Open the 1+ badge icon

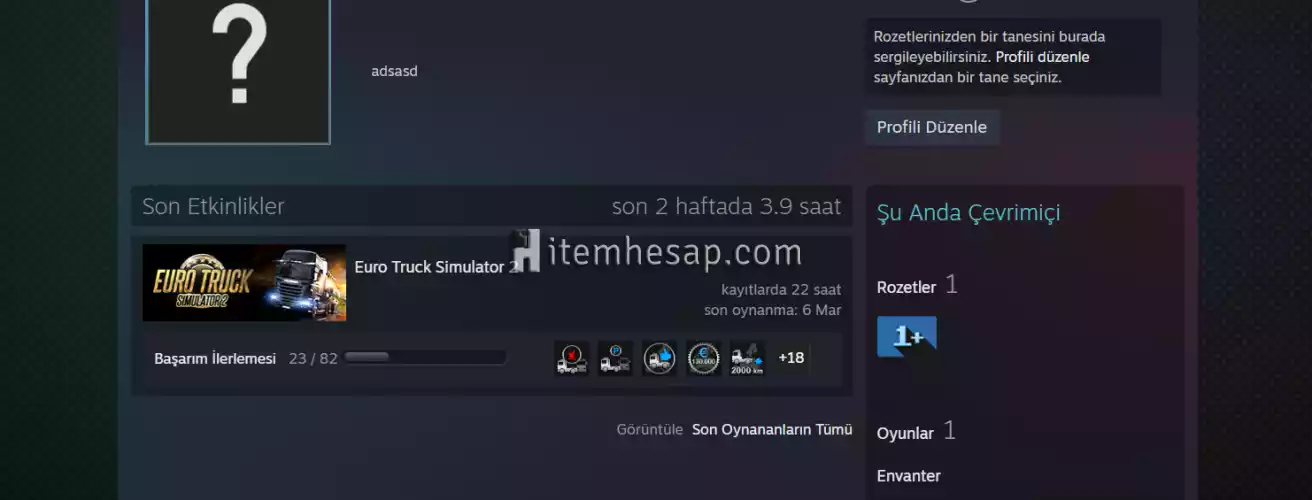tap(906, 337)
